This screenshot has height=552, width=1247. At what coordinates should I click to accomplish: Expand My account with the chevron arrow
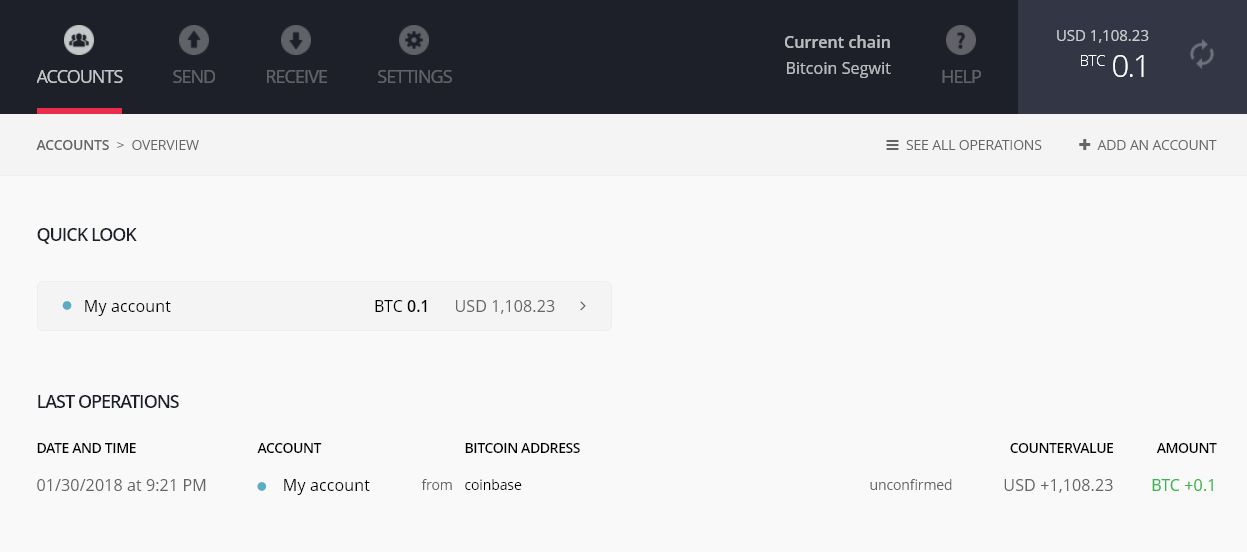(583, 306)
